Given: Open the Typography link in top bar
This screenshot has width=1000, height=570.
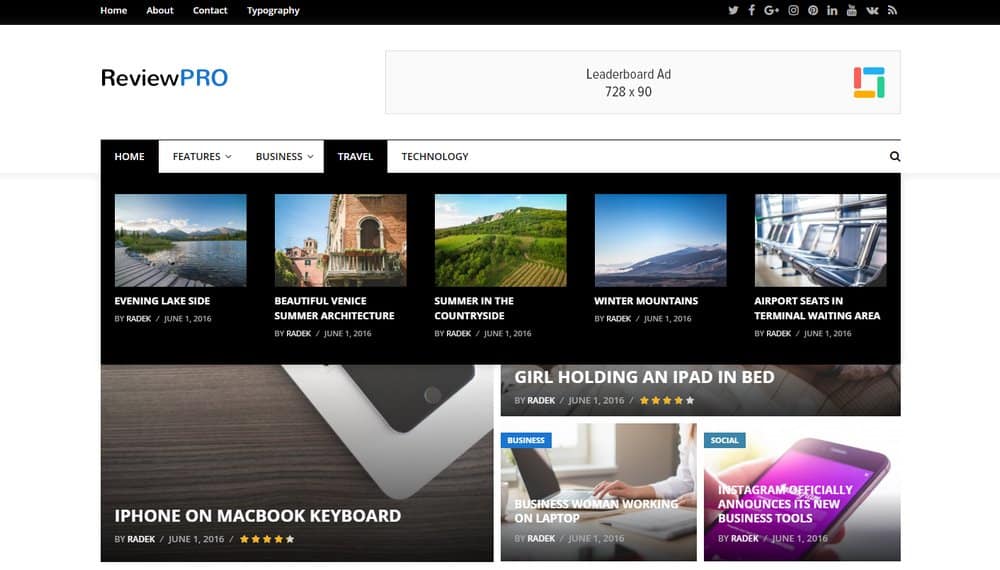Looking at the screenshot, I should (273, 10).
